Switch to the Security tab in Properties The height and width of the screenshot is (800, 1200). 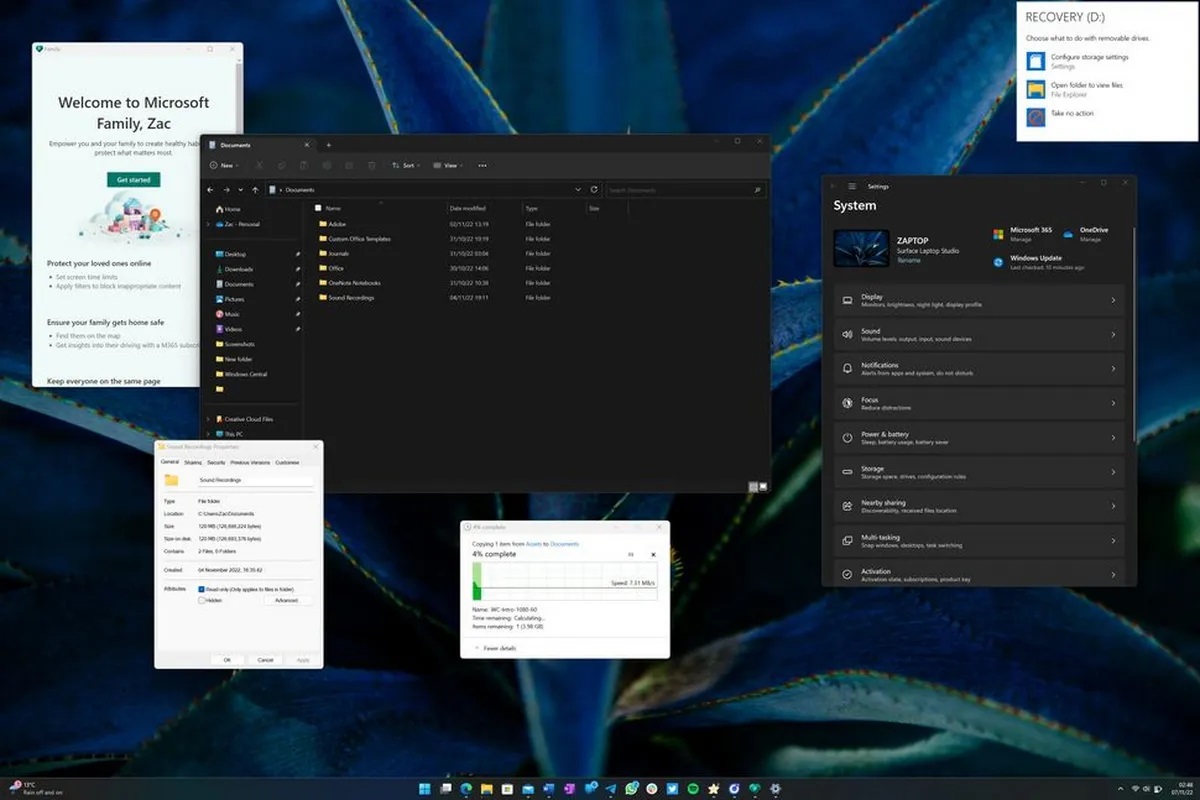(x=216, y=463)
